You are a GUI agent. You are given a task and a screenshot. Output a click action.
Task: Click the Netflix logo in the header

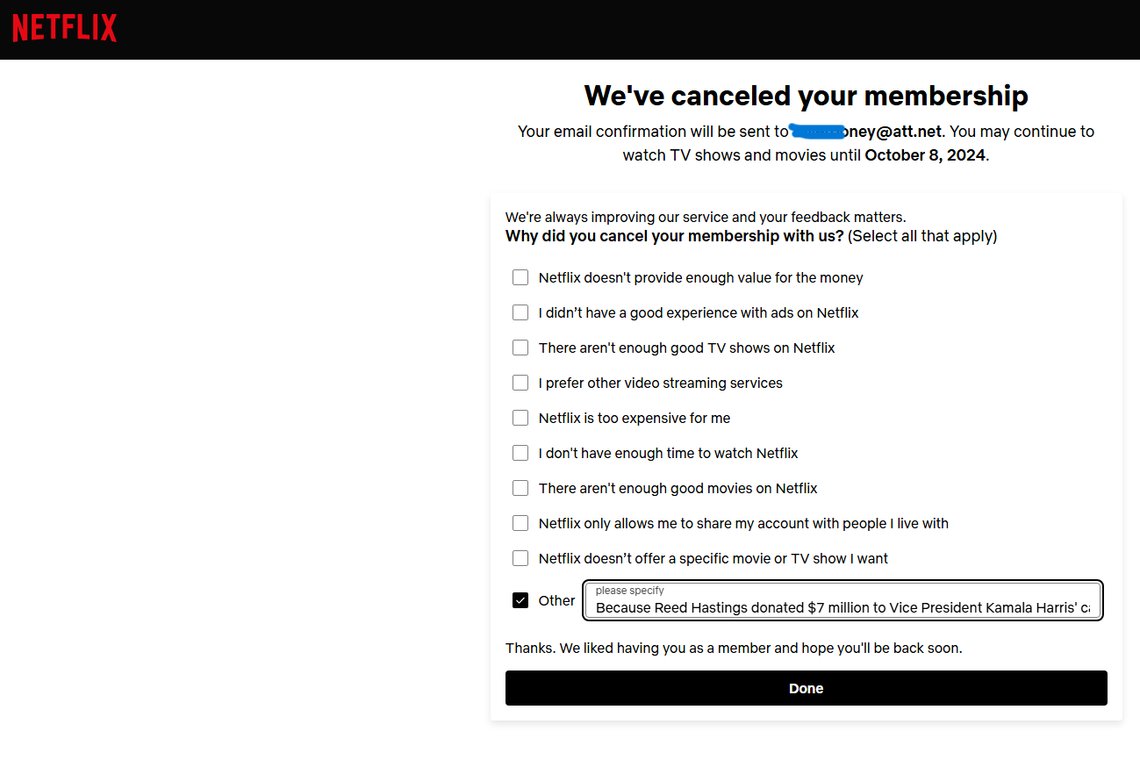tap(65, 28)
